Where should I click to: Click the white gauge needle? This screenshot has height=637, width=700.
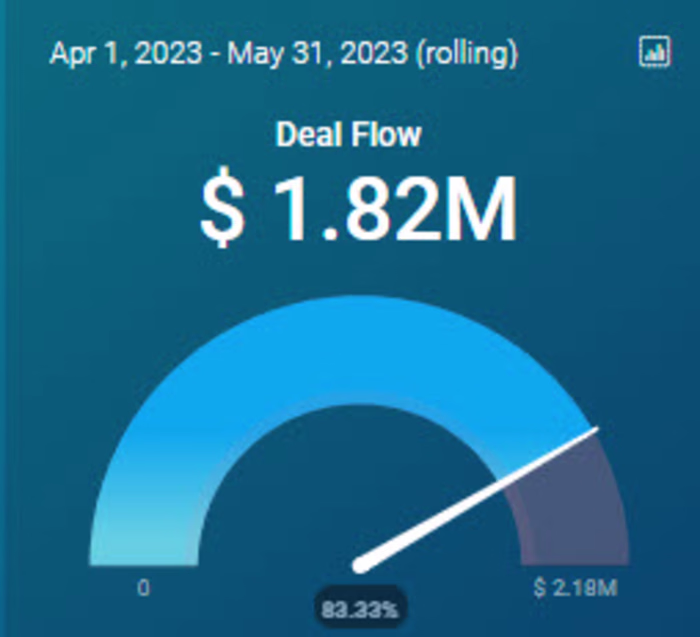[x=480, y=496]
